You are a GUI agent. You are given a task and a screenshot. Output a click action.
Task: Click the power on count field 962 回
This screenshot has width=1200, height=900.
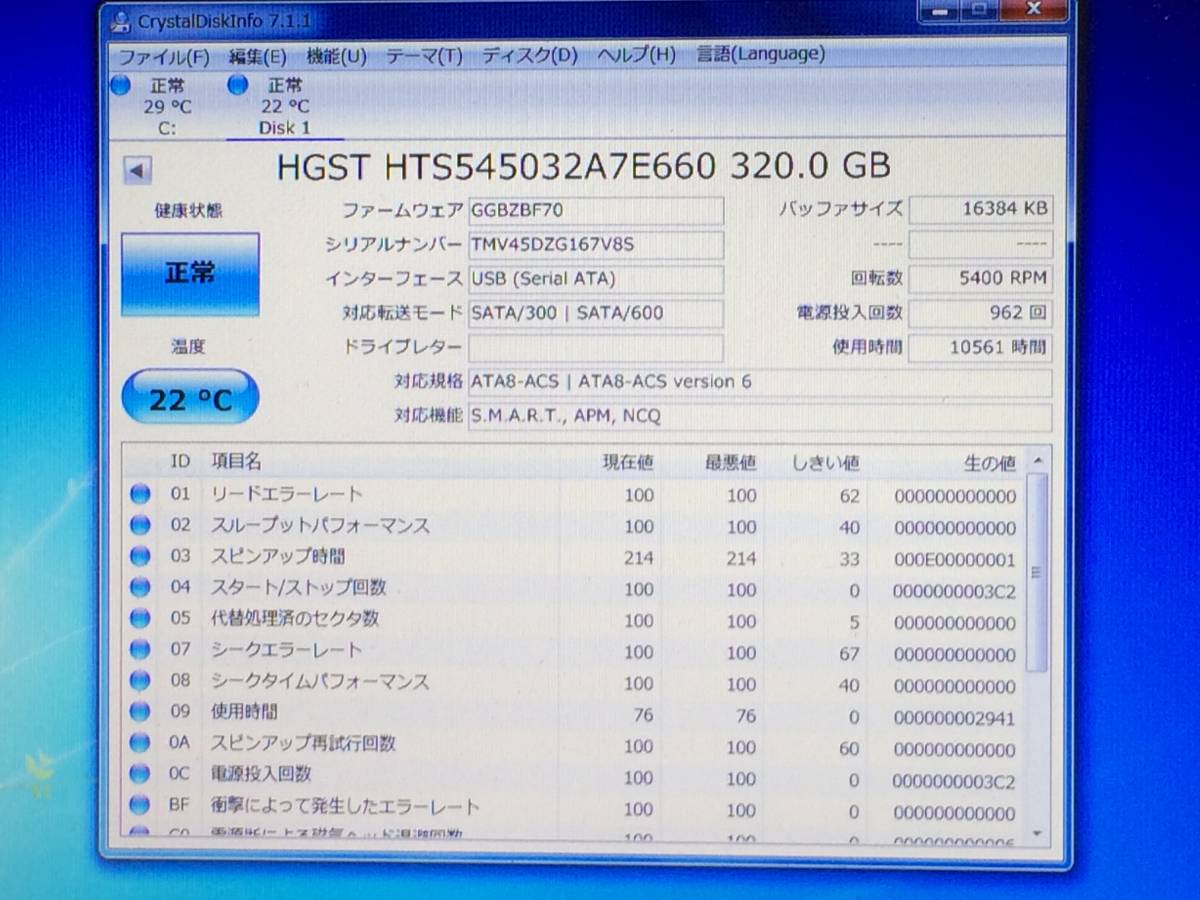pyautogui.click(x=981, y=313)
